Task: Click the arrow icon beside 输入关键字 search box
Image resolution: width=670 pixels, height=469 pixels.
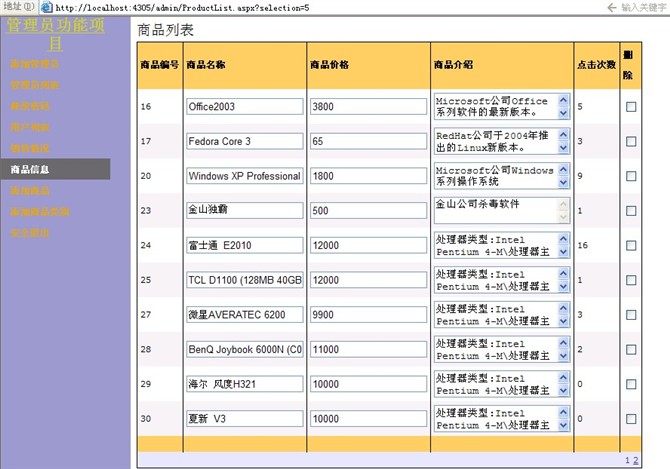Action: (x=612, y=7)
